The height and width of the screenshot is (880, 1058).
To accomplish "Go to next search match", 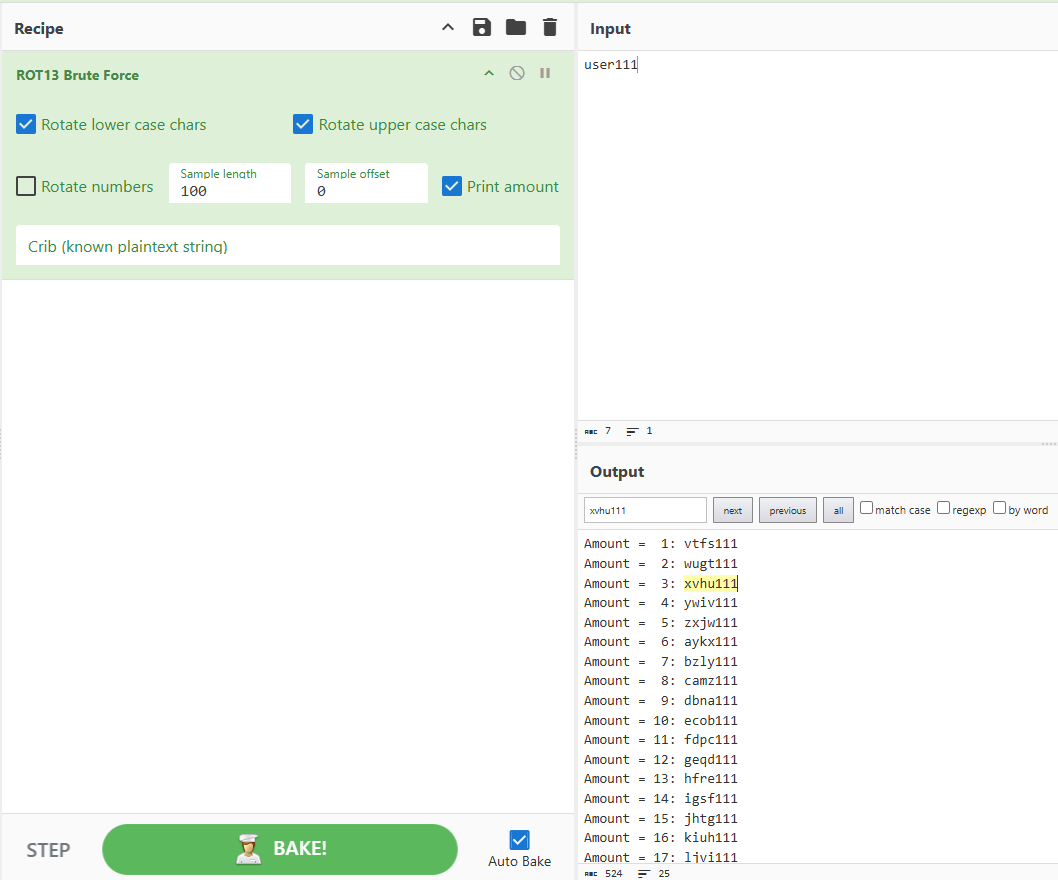I will (x=733, y=510).
